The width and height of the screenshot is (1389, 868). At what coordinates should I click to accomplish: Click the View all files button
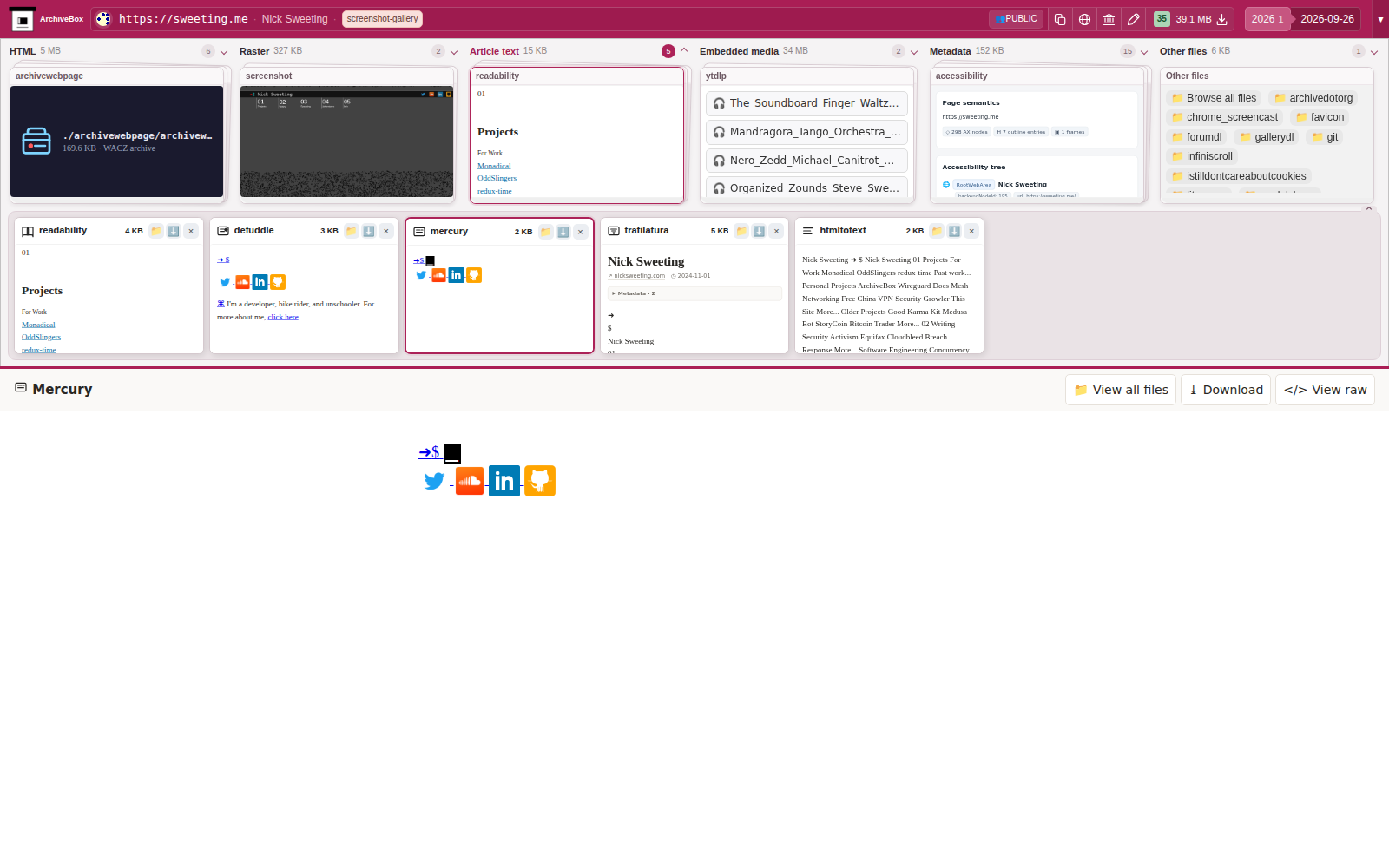1121,390
